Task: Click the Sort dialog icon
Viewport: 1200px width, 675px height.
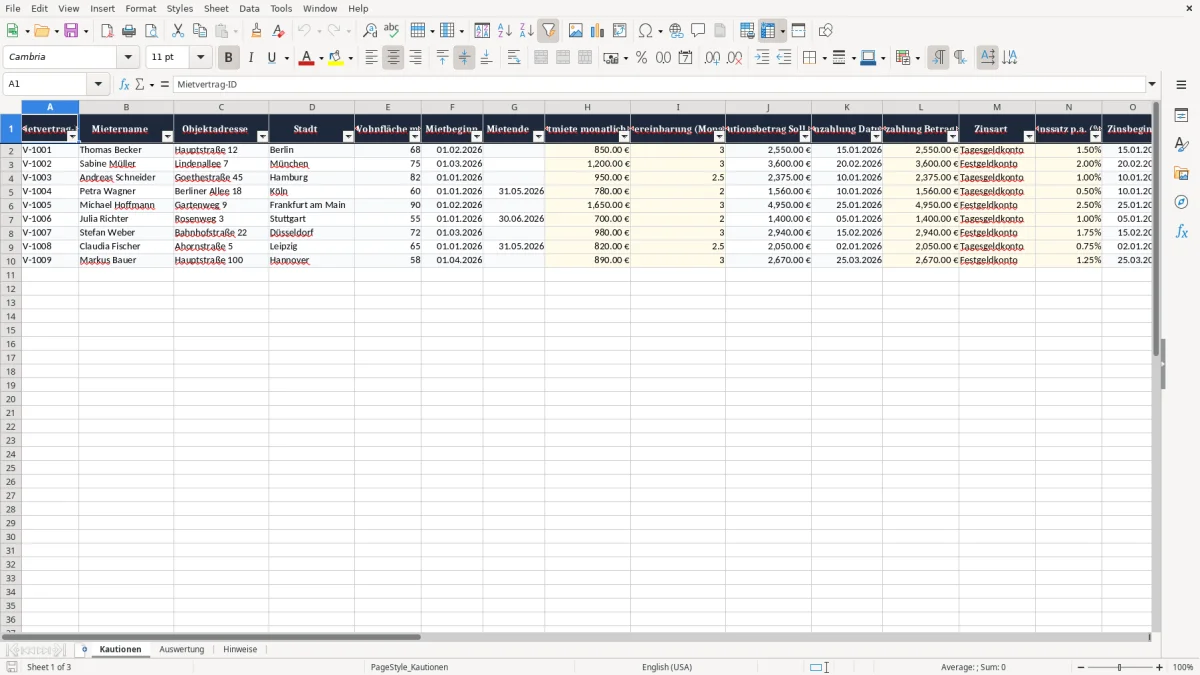Action: [x=482, y=31]
